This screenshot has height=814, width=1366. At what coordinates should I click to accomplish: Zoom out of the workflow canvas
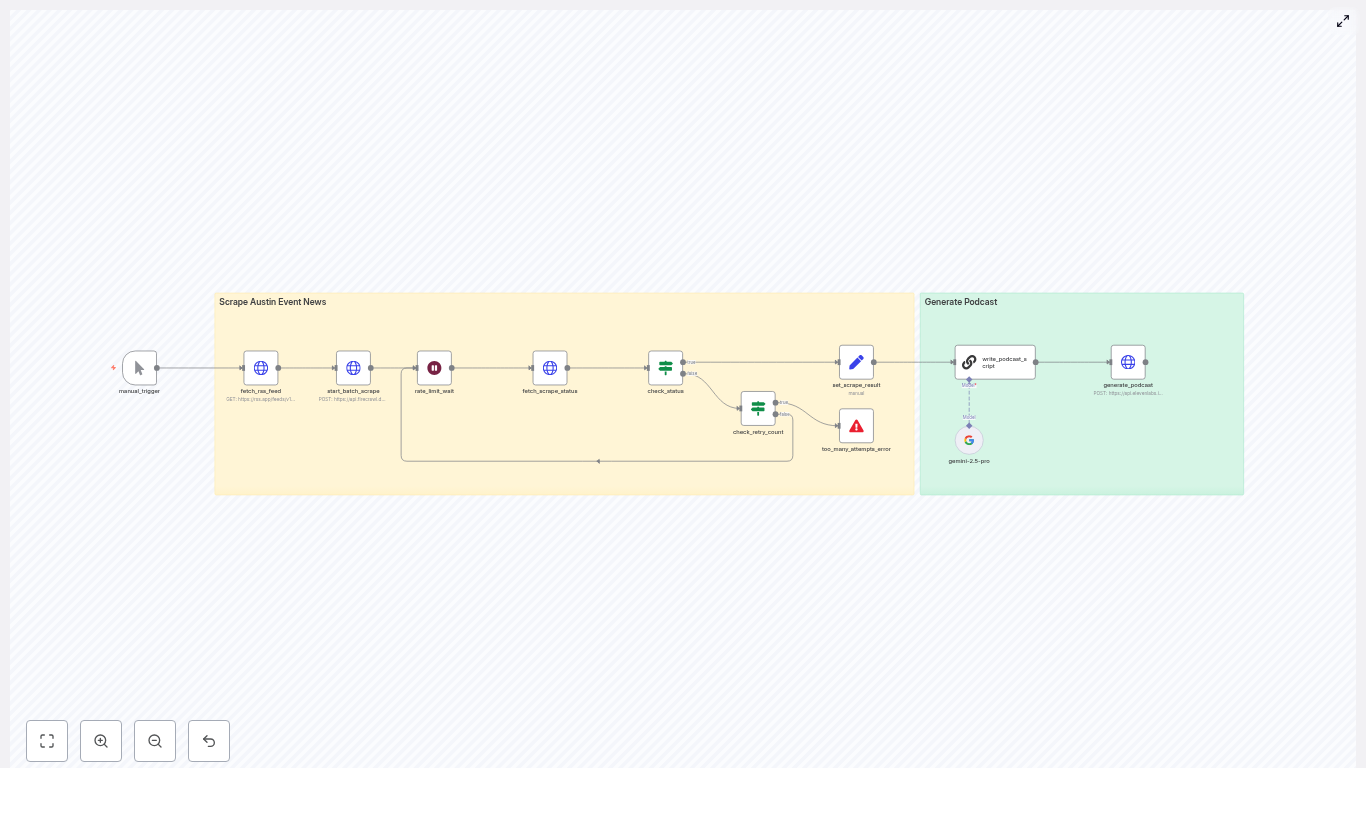155,741
